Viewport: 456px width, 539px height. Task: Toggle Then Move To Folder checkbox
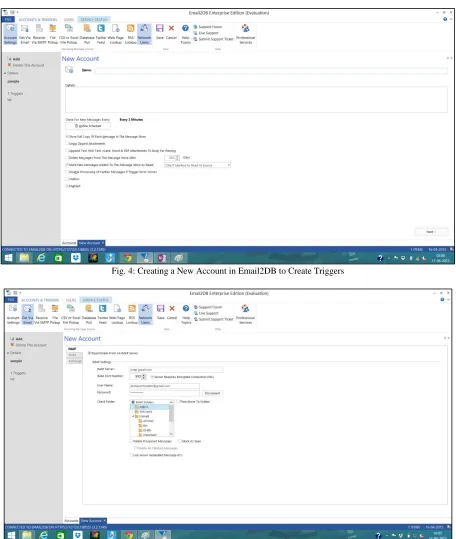click(x=178, y=401)
